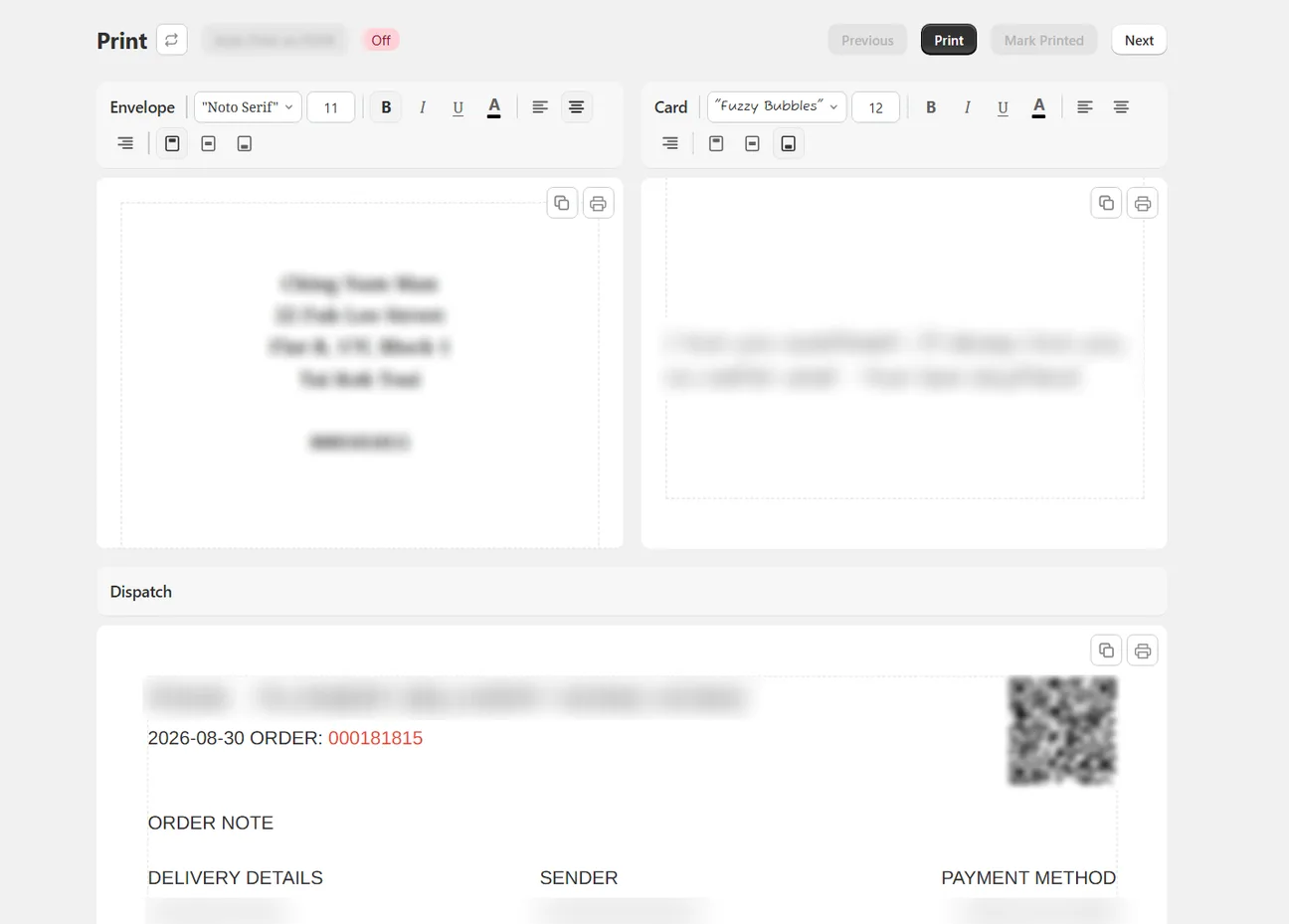Set Card vertical alignment to middle
Viewport: 1289px width, 924px height.
click(752, 143)
